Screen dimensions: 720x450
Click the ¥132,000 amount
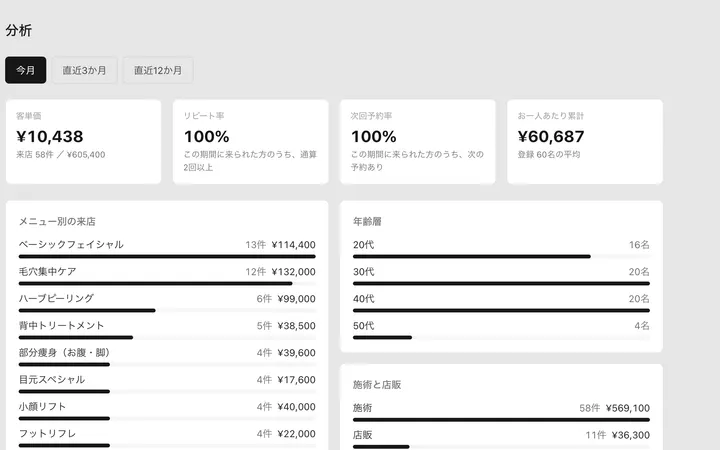(293, 272)
